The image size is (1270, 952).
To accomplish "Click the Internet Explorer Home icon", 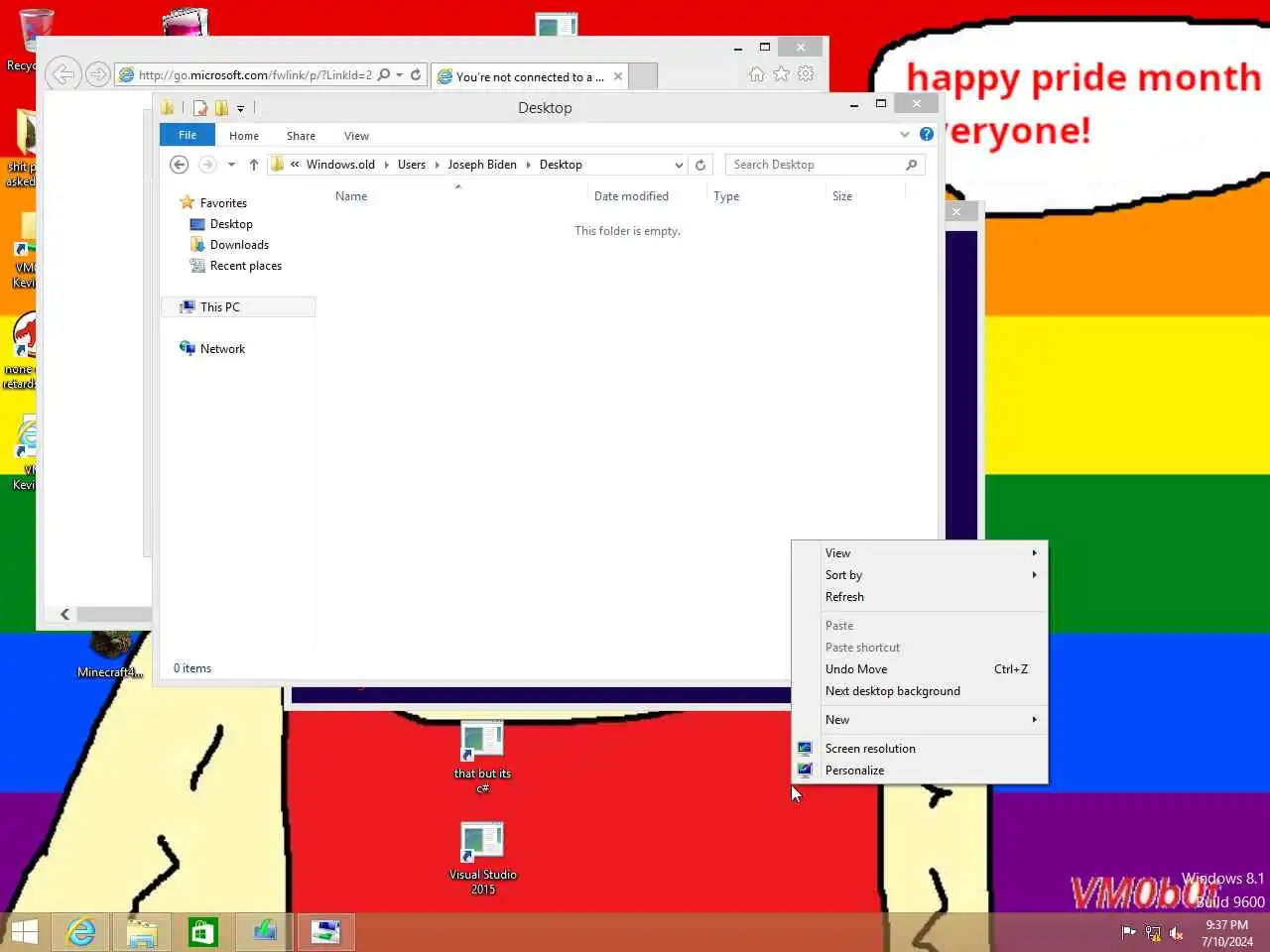I will click(757, 74).
